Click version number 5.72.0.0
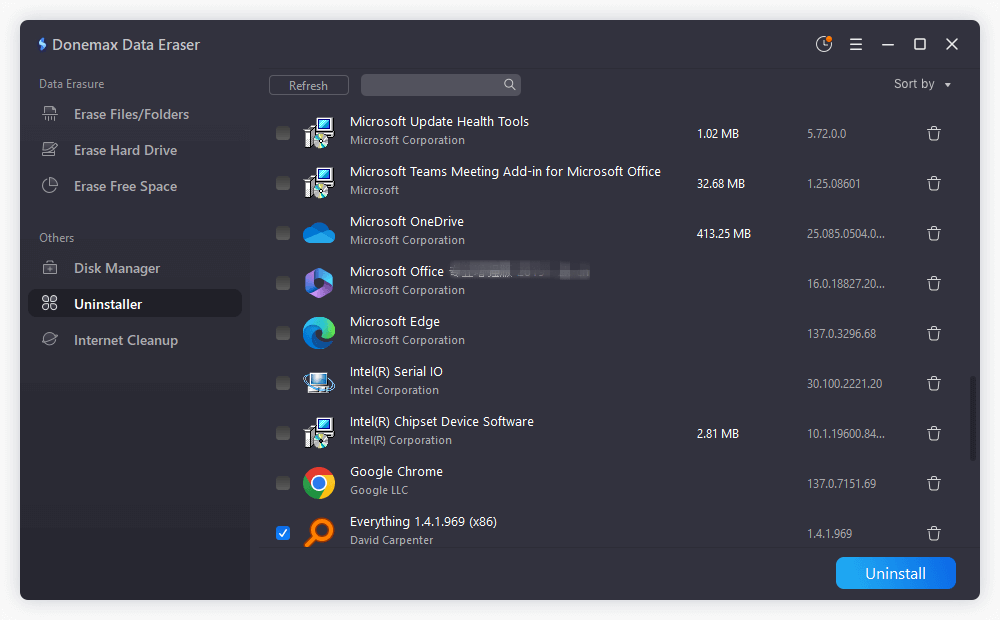 827,133
